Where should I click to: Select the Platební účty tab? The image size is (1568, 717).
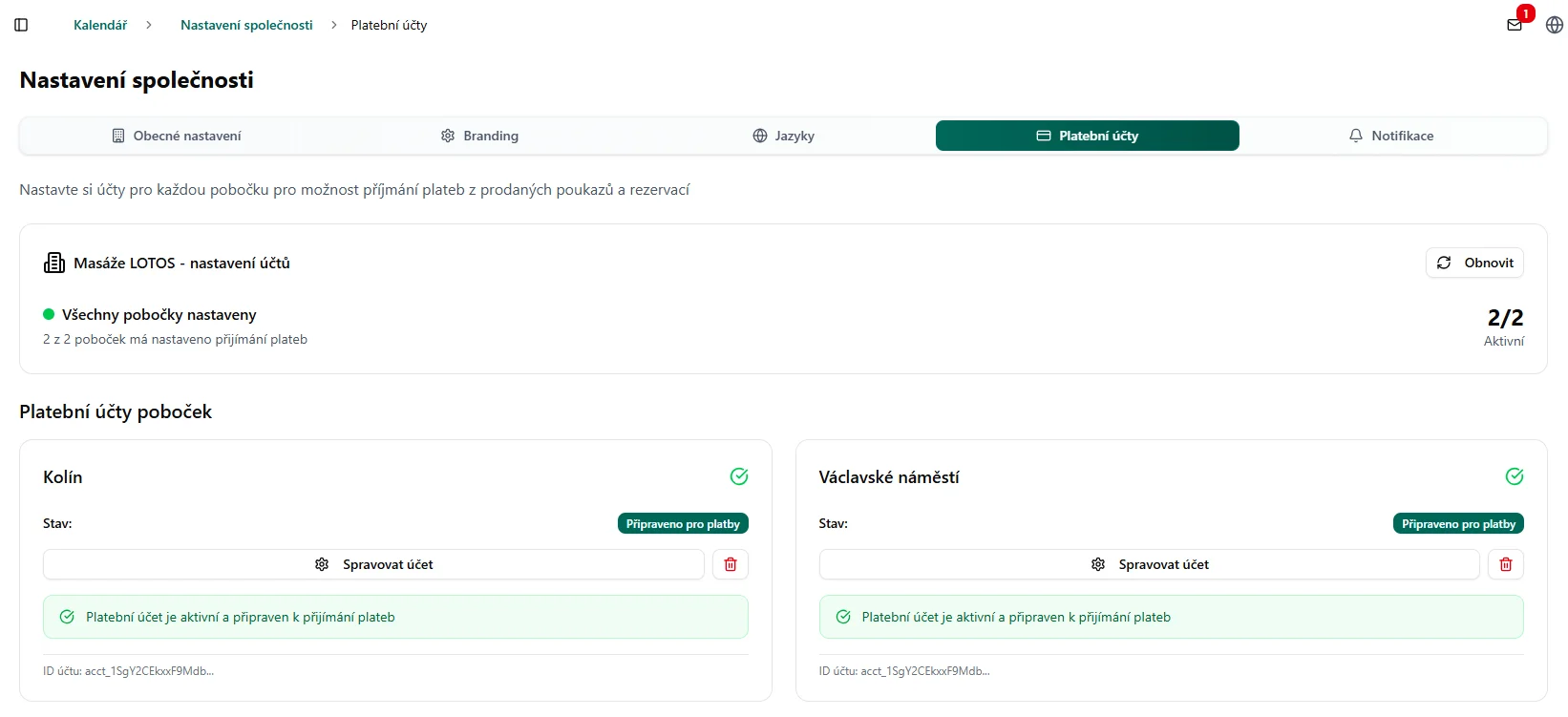click(x=1087, y=136)
